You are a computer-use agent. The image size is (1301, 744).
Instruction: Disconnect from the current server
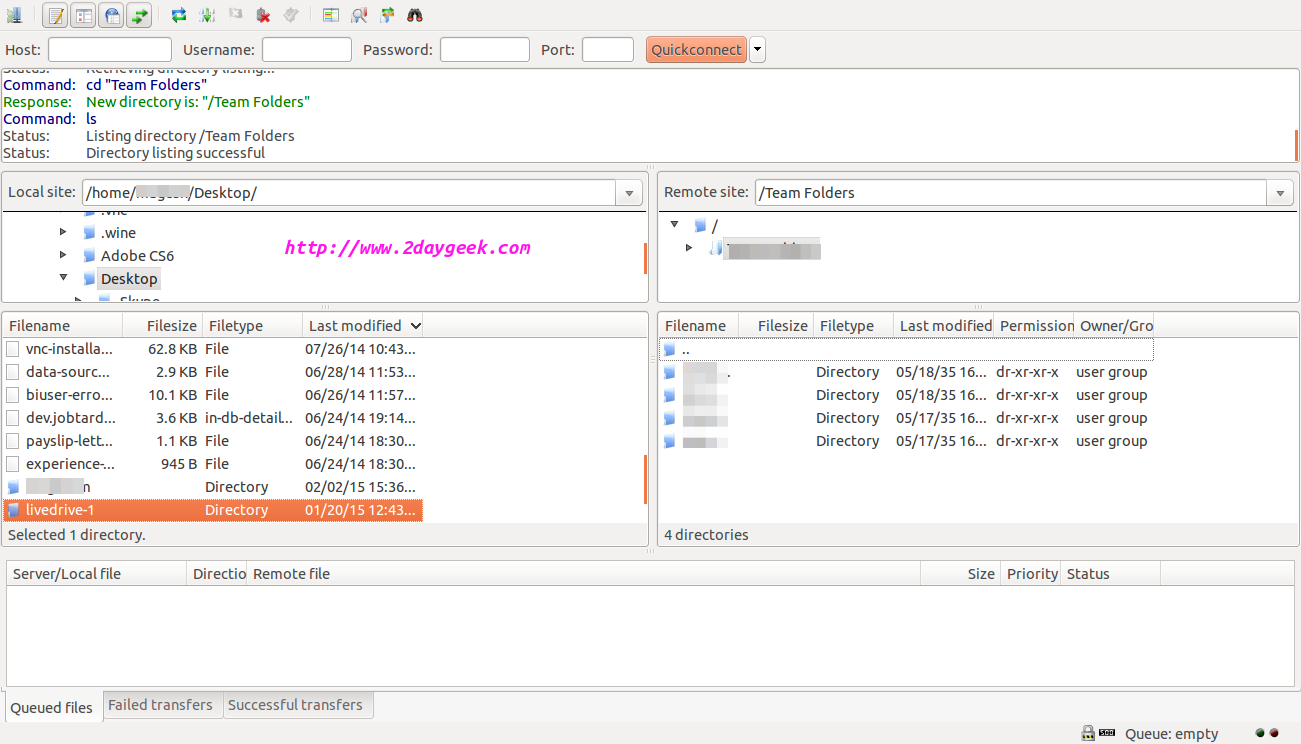[x=263, y=15]
